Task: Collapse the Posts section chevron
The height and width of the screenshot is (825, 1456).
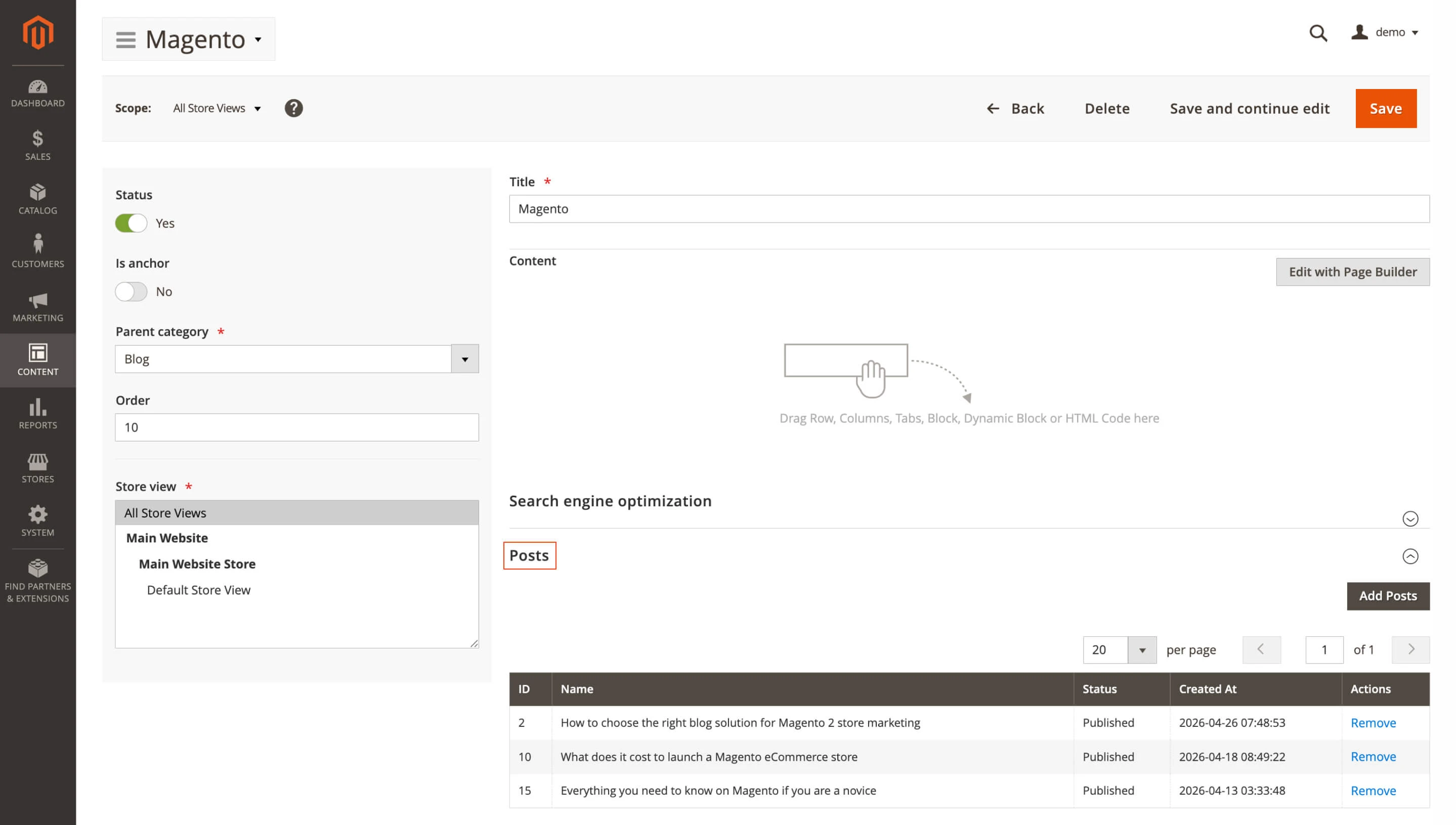Action: pos(1410,556)
